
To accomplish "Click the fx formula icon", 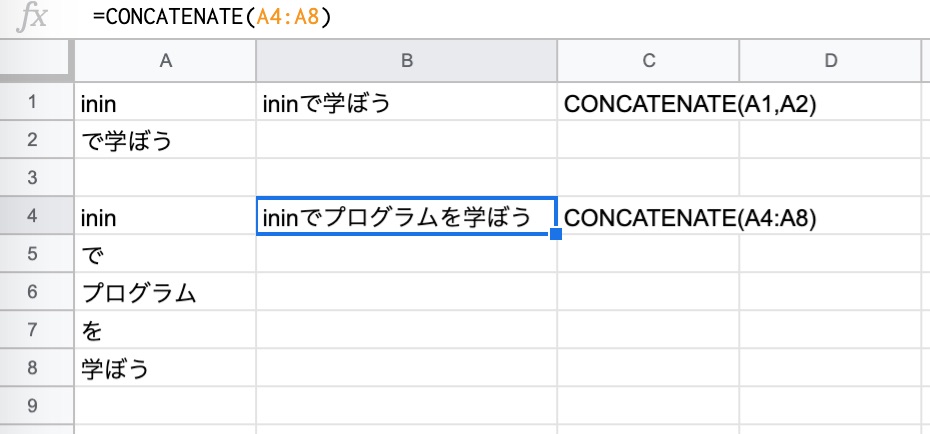I will click(x=31, y=18).
